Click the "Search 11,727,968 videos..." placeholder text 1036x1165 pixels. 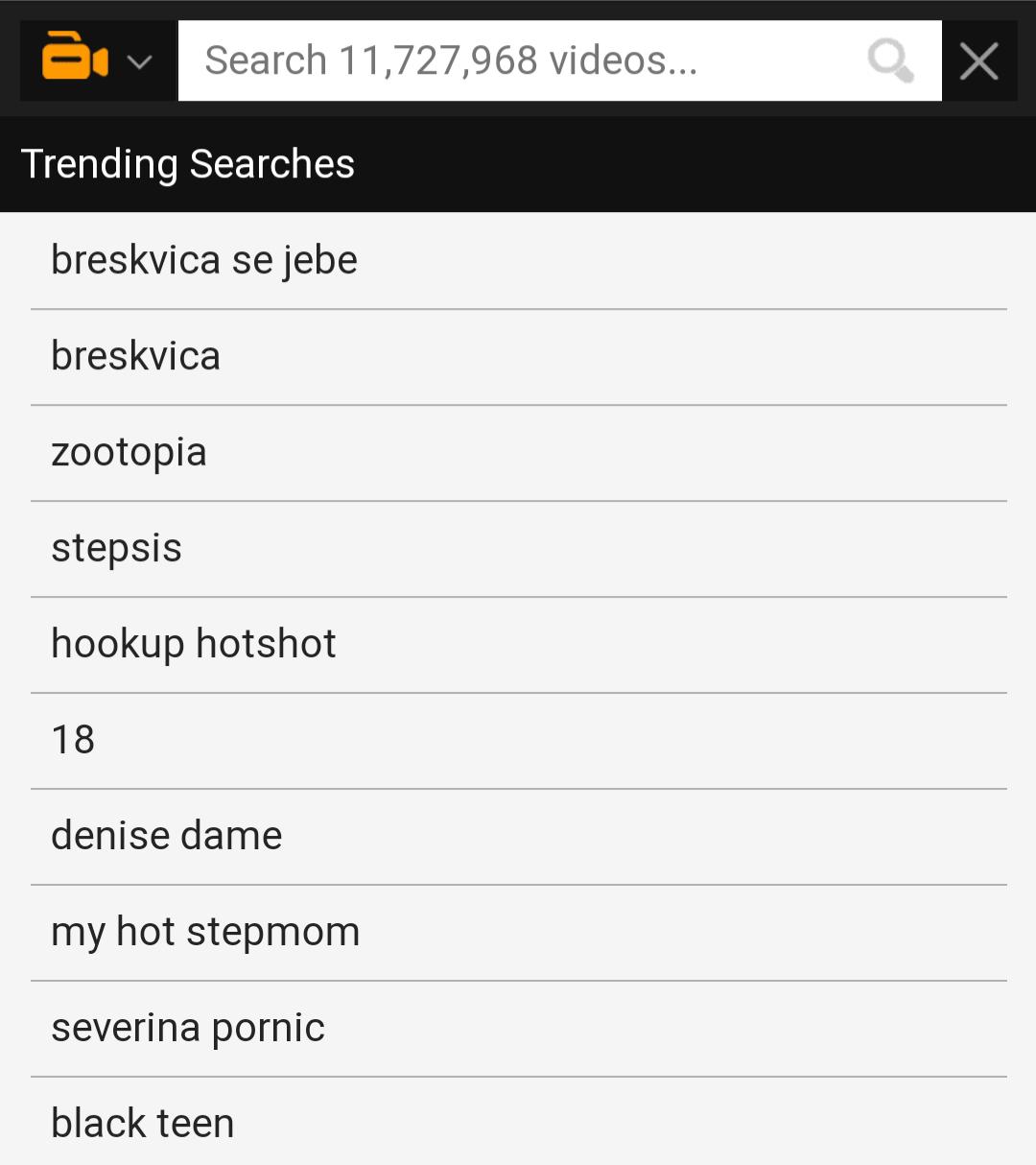(x=451, y=60)
